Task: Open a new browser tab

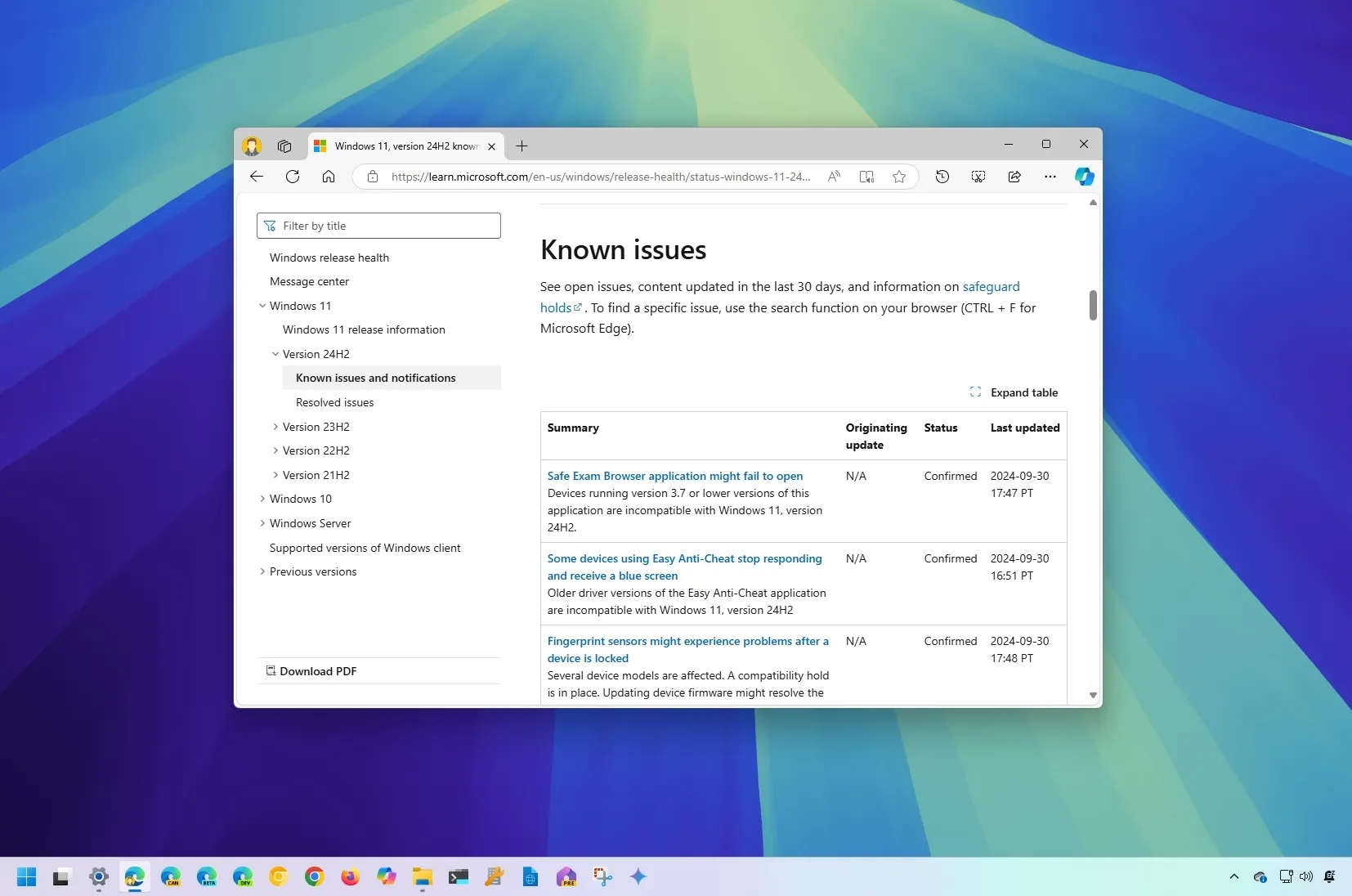Action: coord(522,146)
